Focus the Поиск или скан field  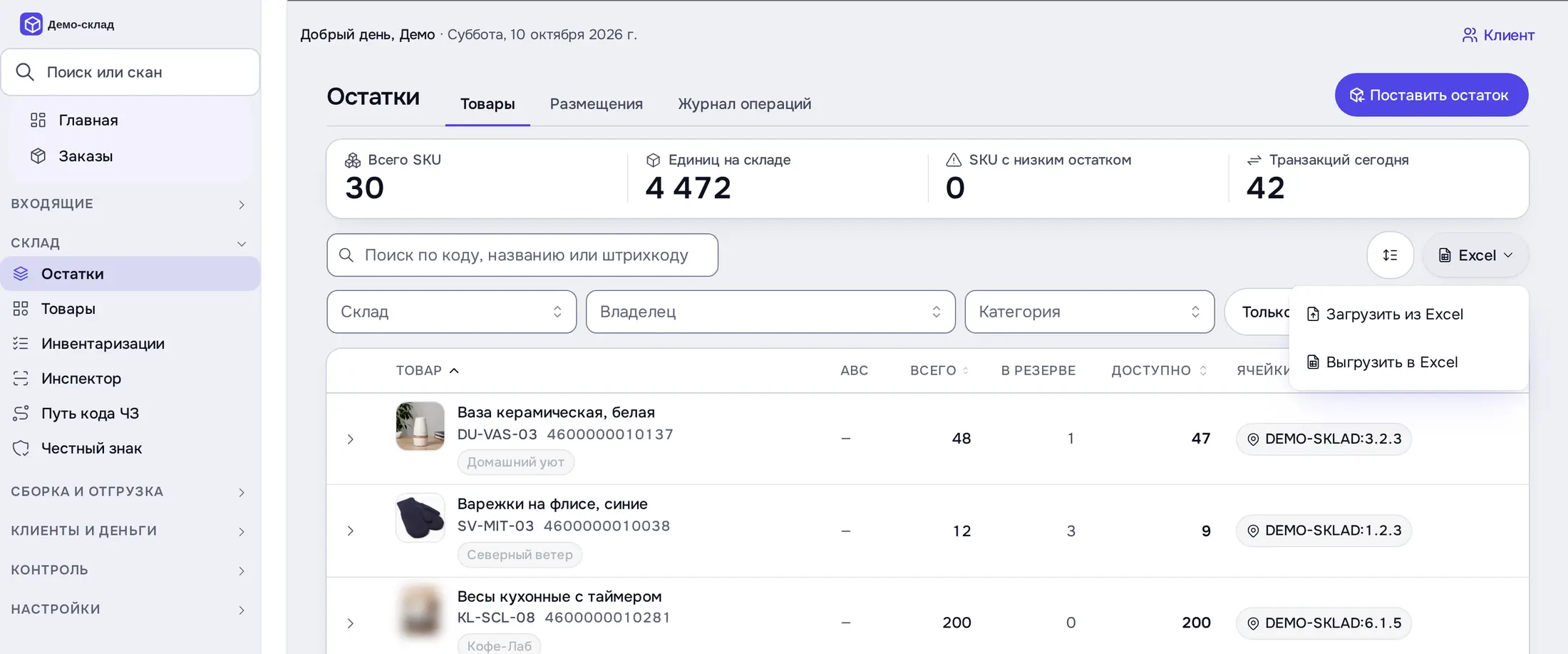click(x=130, y=72)
